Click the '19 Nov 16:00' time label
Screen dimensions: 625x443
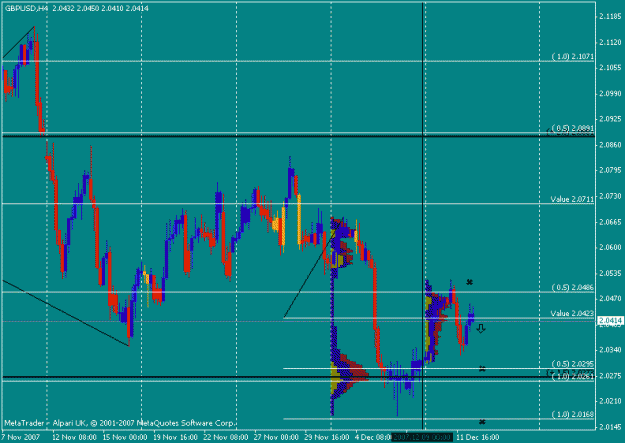pyautogui.click(x=176, y=437)
